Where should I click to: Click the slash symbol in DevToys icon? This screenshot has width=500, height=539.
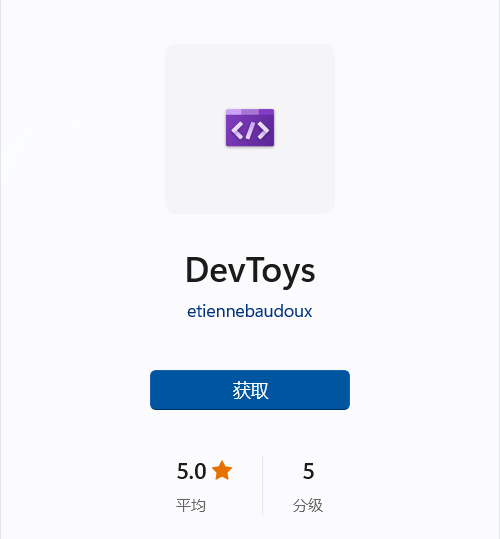tap(250, 131)
